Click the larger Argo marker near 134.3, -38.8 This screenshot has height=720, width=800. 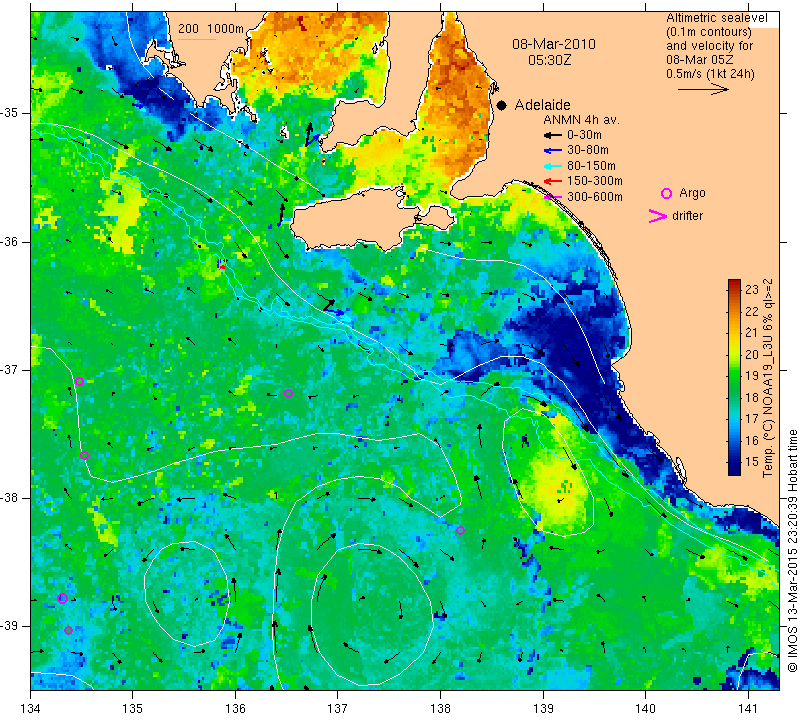click(x=62, y=599)
